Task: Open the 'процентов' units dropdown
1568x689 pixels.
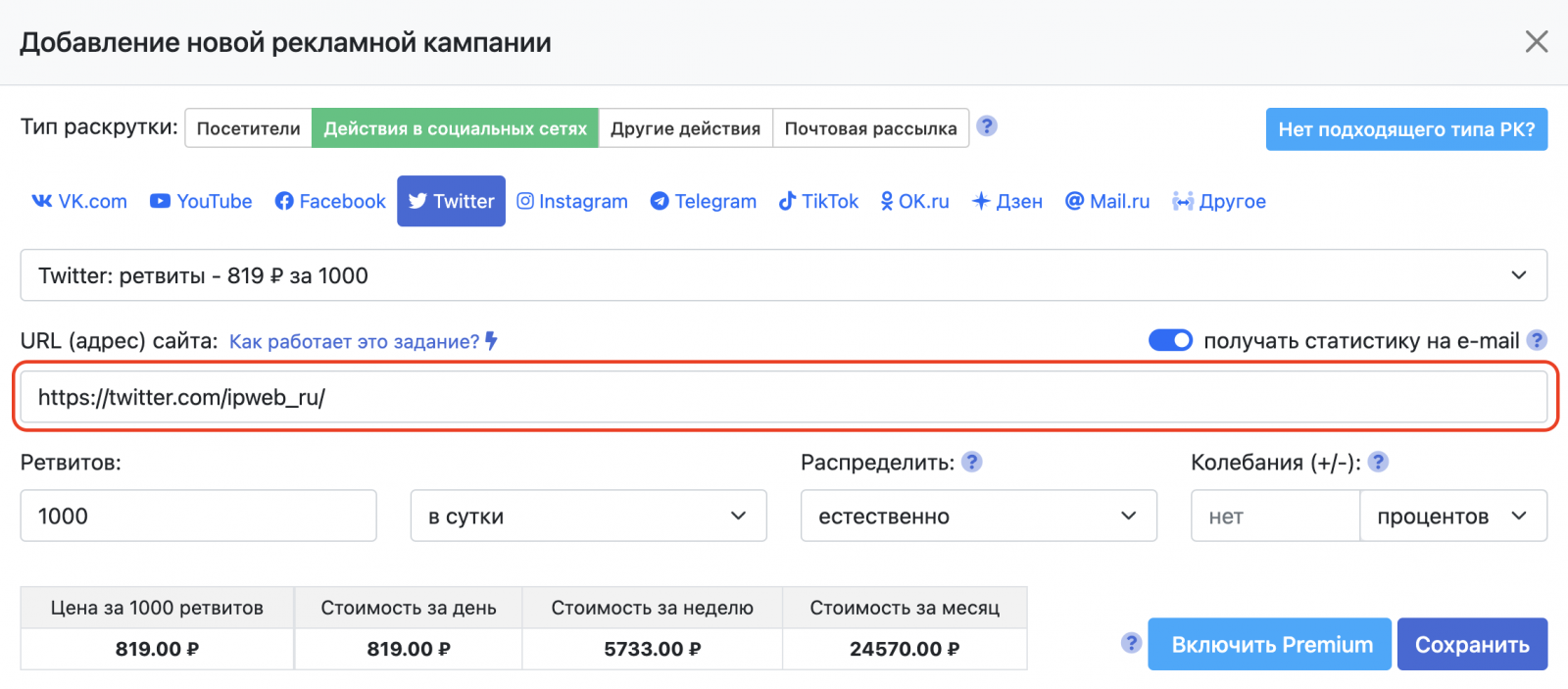Action: click(1452, 517)
